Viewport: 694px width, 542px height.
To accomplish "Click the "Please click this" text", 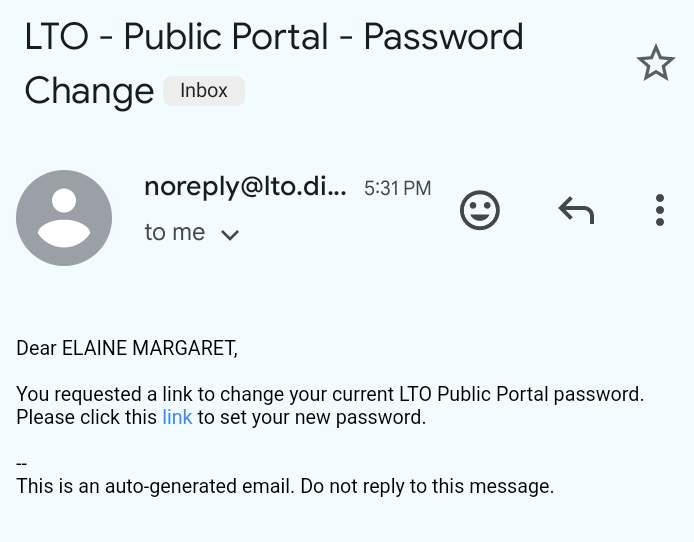I will 86,418.
